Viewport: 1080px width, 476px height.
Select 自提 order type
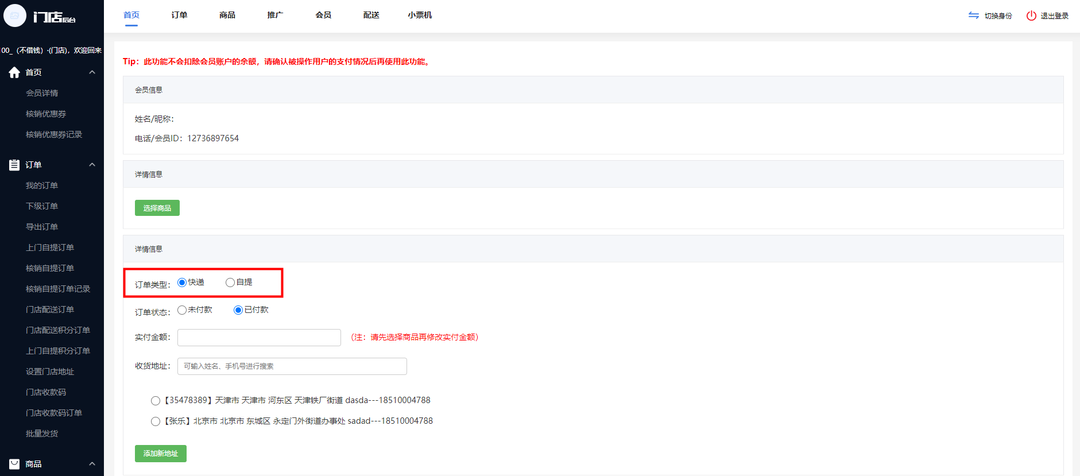230,282
